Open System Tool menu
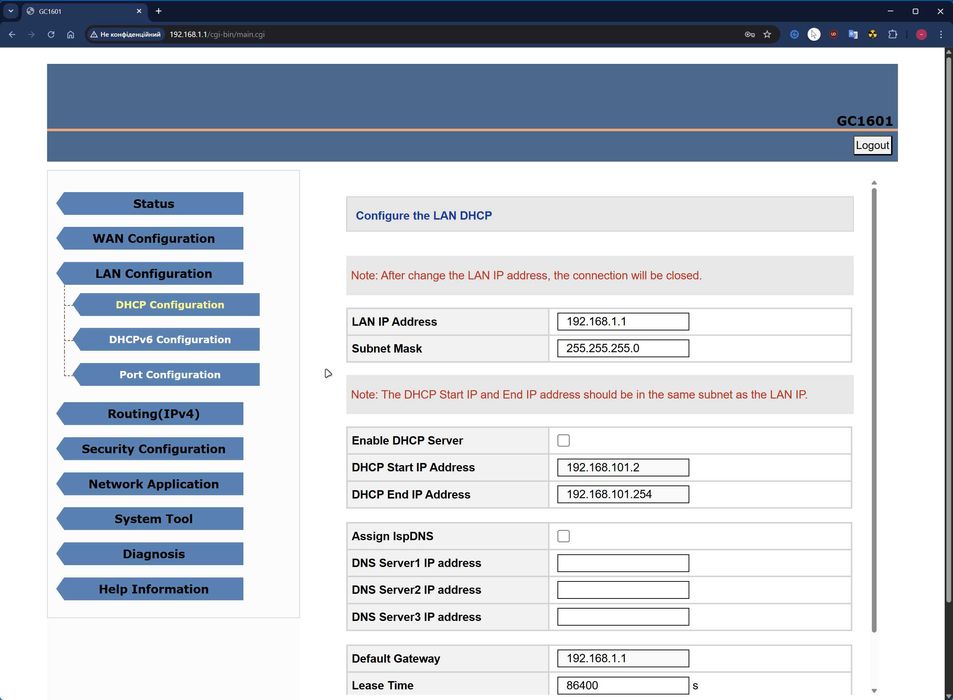 pyautogui.click(x=150, y=519)
